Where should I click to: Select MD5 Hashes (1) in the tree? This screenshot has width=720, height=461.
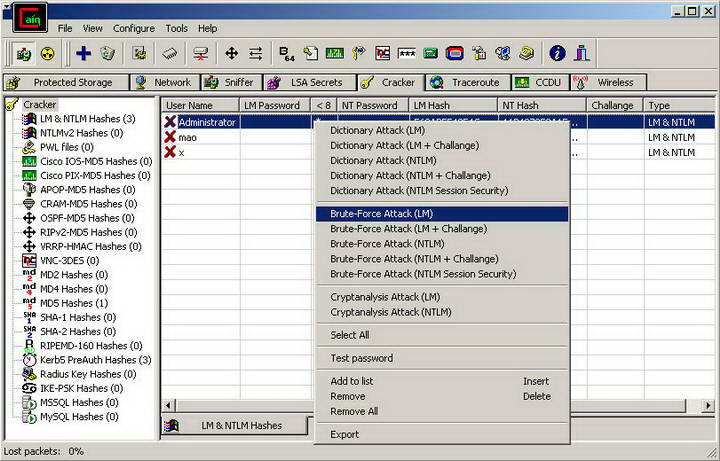tap(73, 303)
